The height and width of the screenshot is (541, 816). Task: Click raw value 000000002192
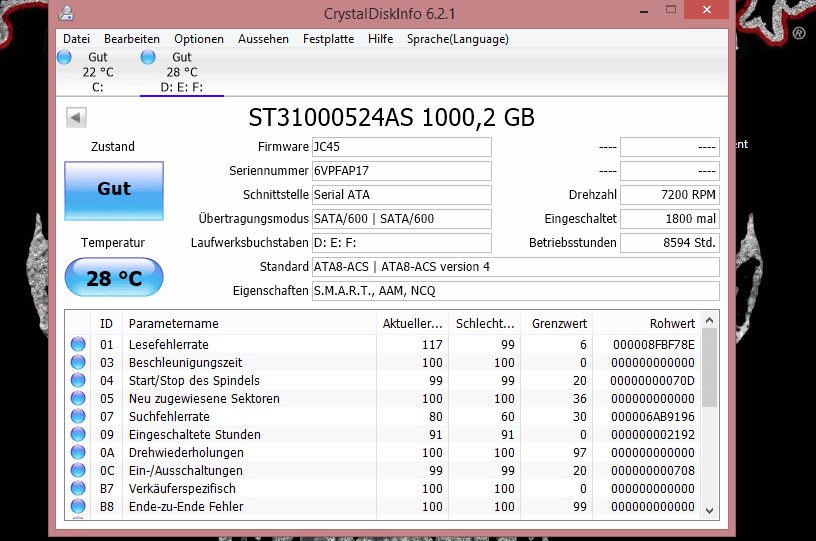(x=653, y=434)
